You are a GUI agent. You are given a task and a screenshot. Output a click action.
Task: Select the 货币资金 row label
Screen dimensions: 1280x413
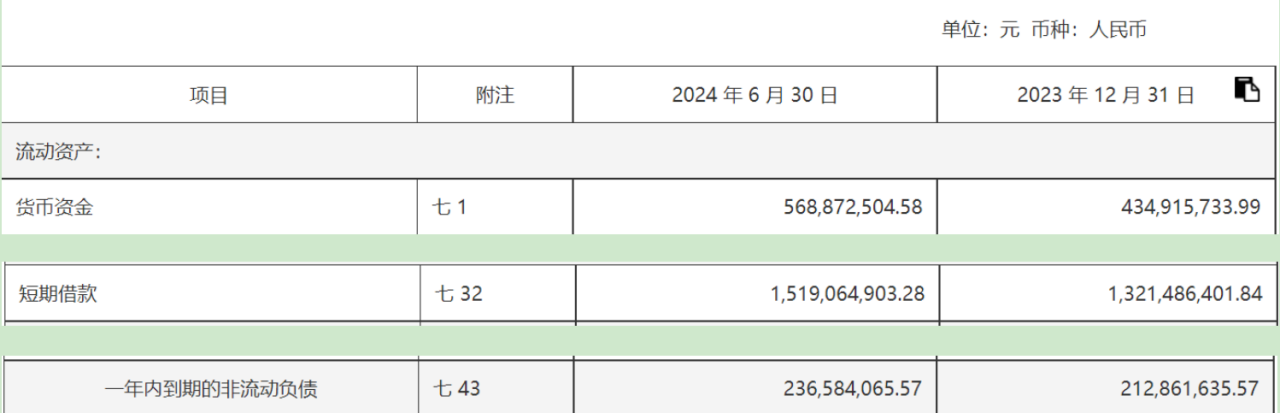coord(54,208)
